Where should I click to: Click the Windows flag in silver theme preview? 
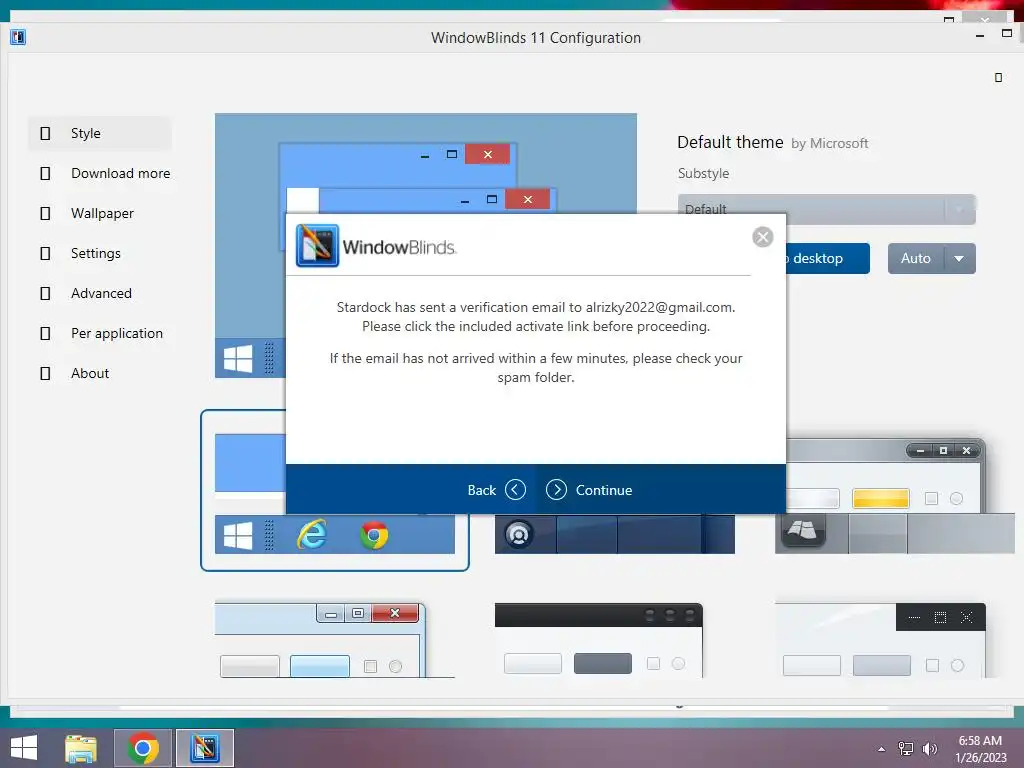tap(802, 530)
